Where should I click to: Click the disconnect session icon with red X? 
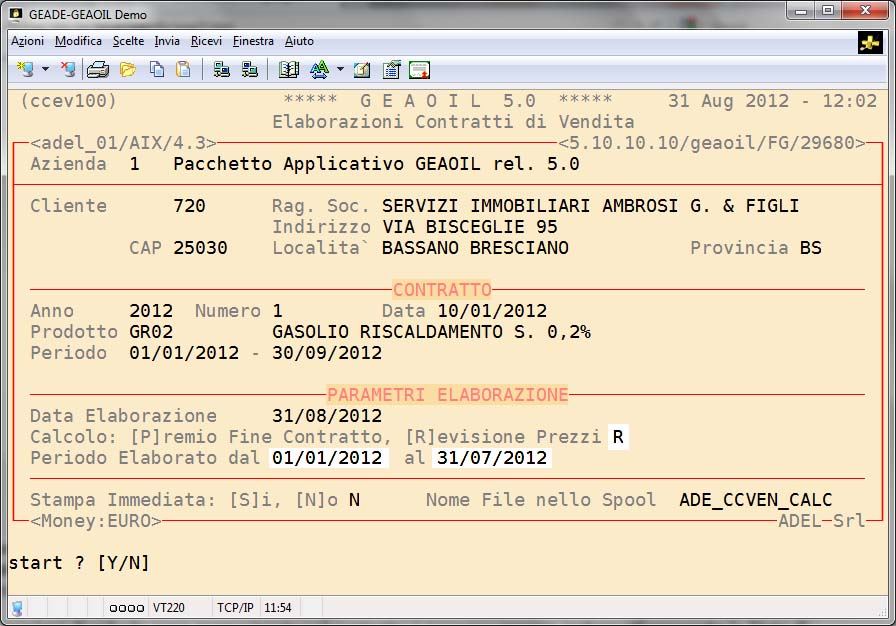67,69
